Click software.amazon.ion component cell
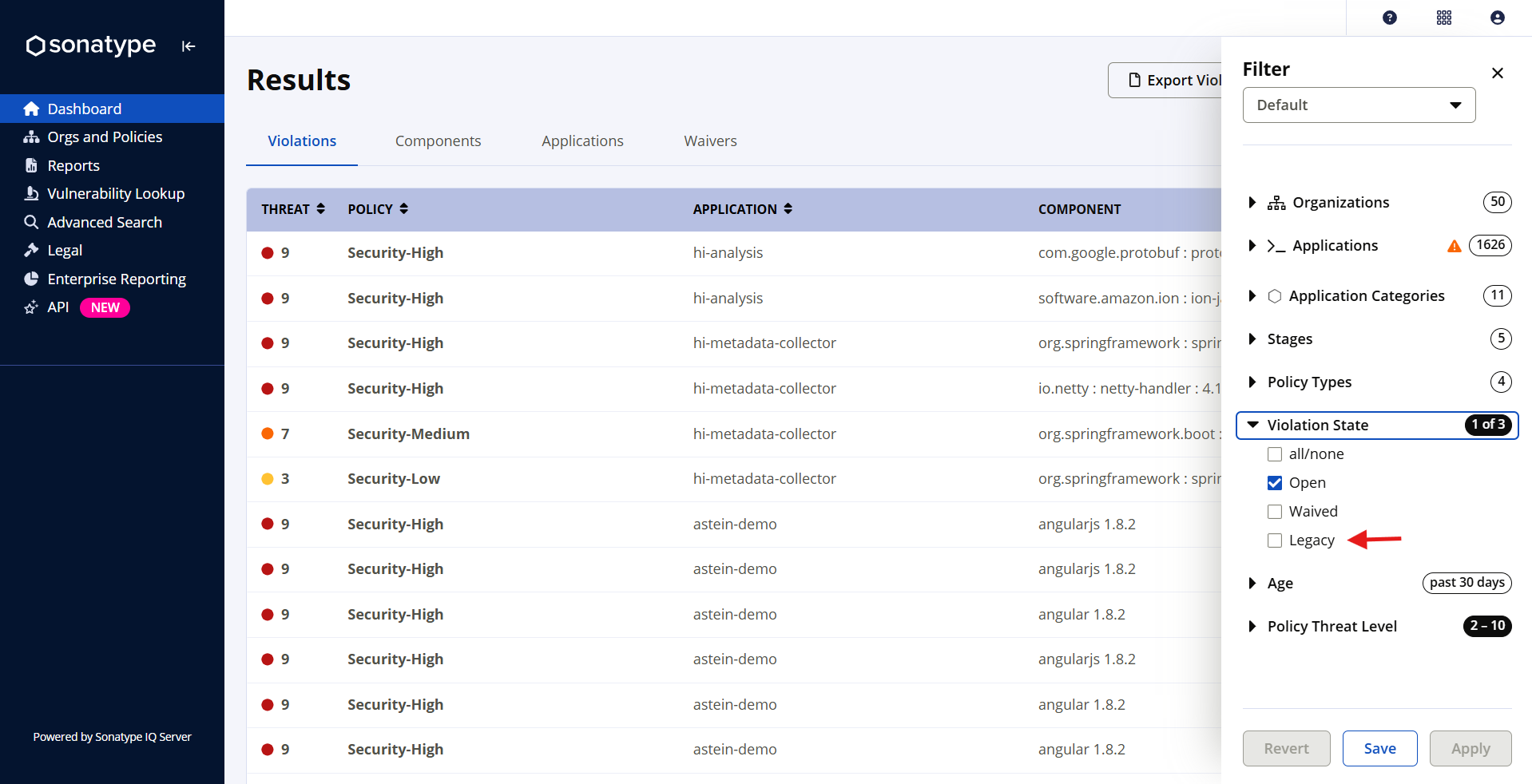 (1129, 299)
